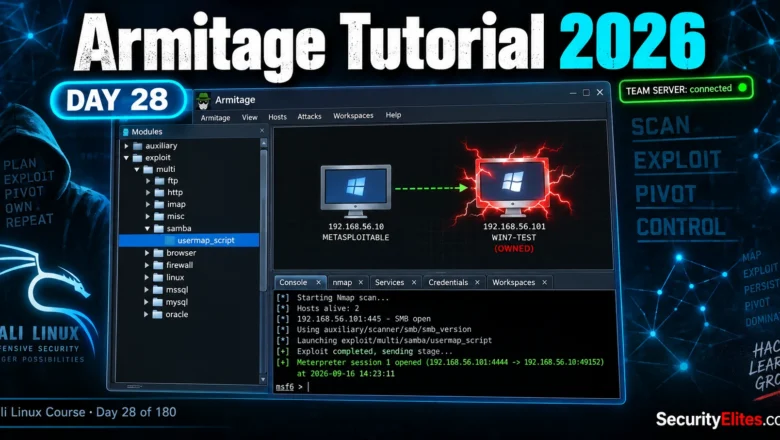
Task: Expand the linux folder arrow
Action: click(147, 277)
